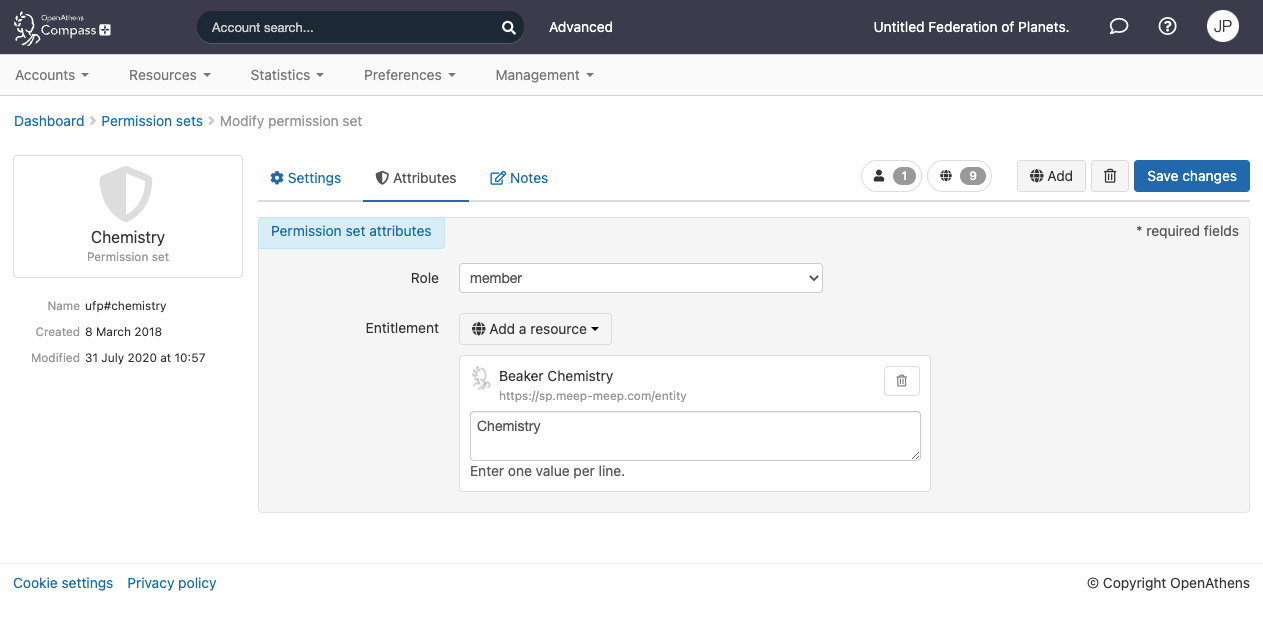Switch to the Notes tab

pyautogui.click(x=519, y=178)
